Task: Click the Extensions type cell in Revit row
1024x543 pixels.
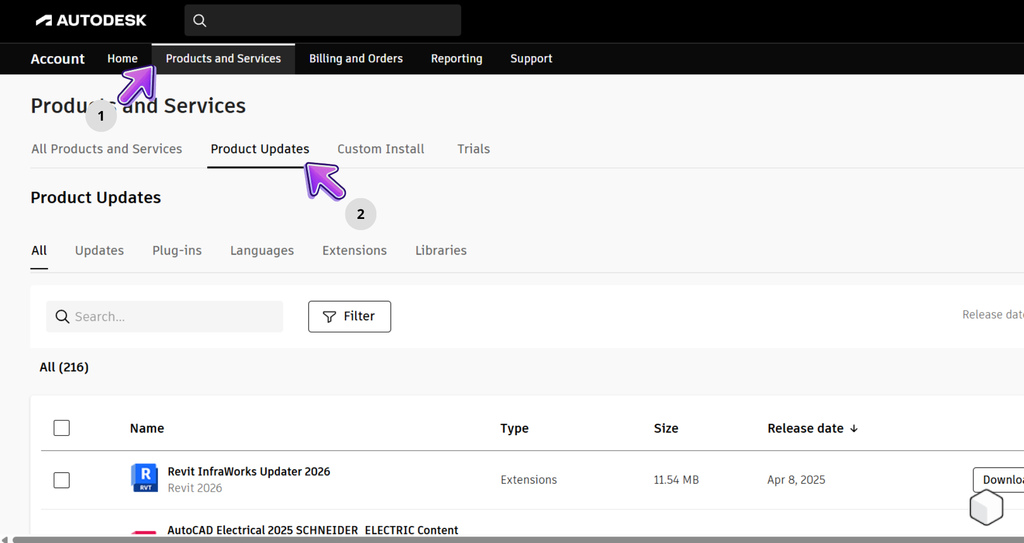Action: click(529, 480)
